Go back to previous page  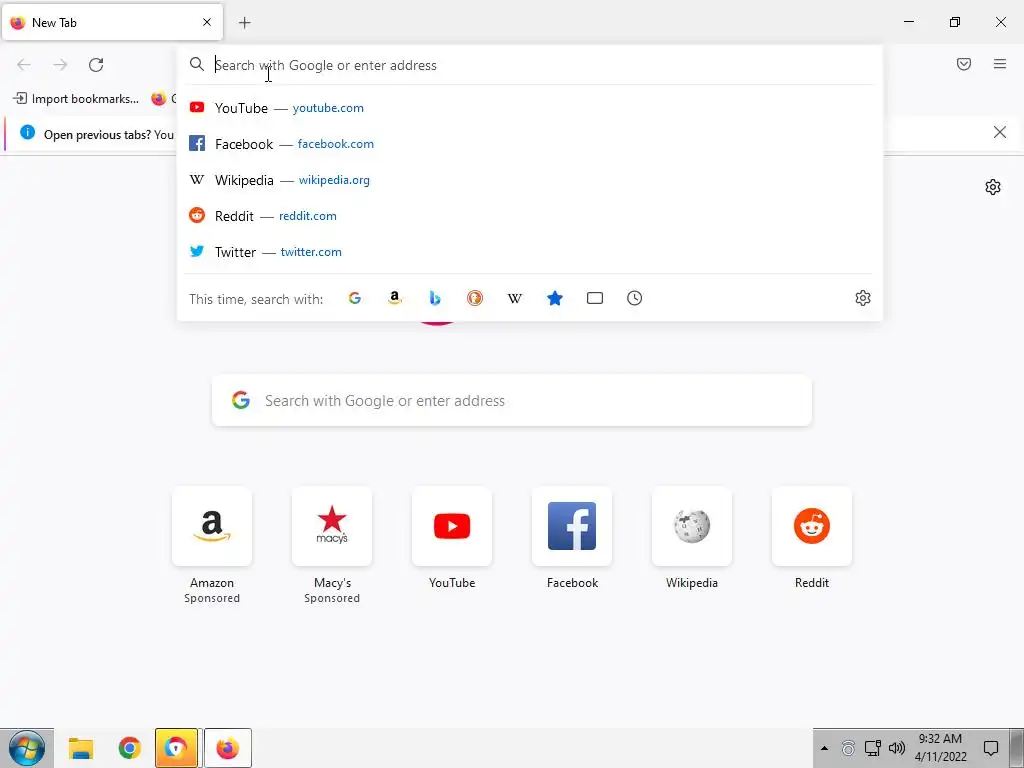(24, 65)
